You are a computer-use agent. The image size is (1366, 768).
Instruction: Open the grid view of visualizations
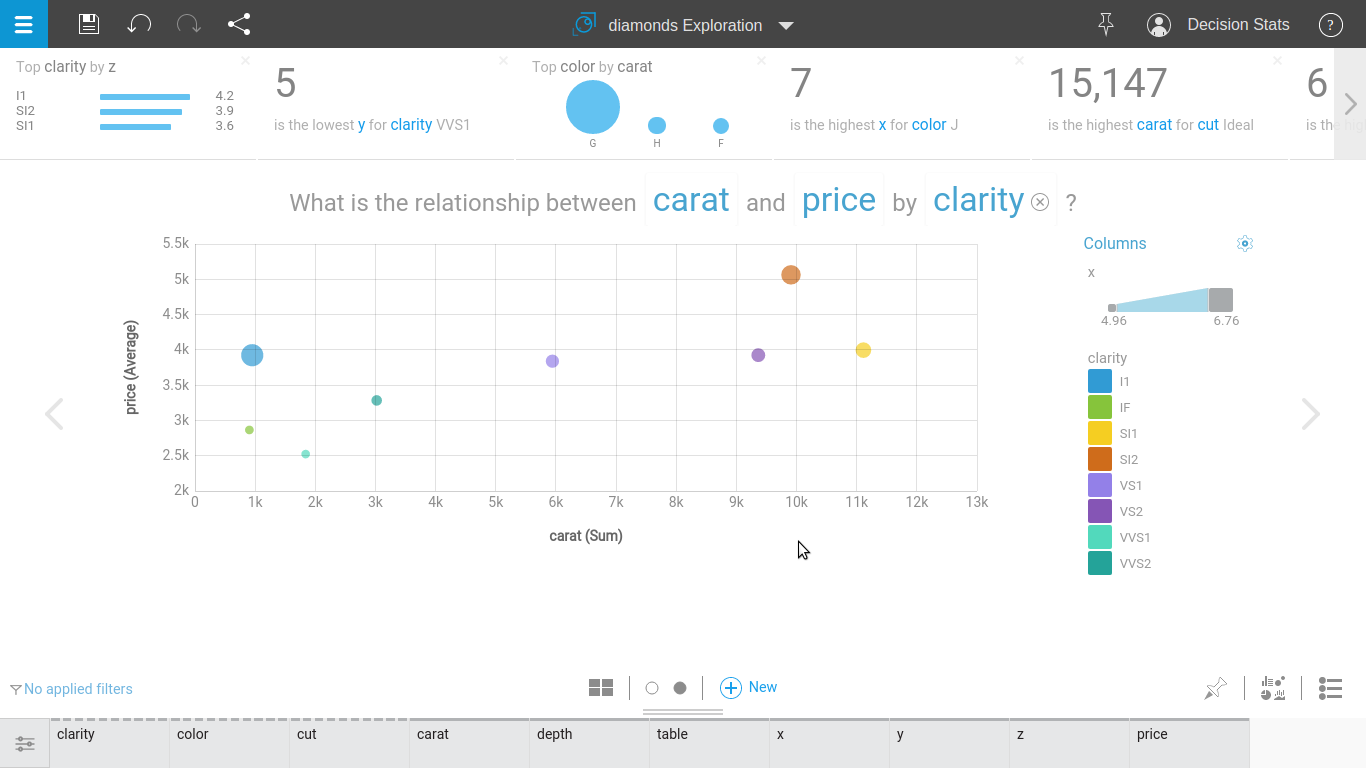pos(601,687)
